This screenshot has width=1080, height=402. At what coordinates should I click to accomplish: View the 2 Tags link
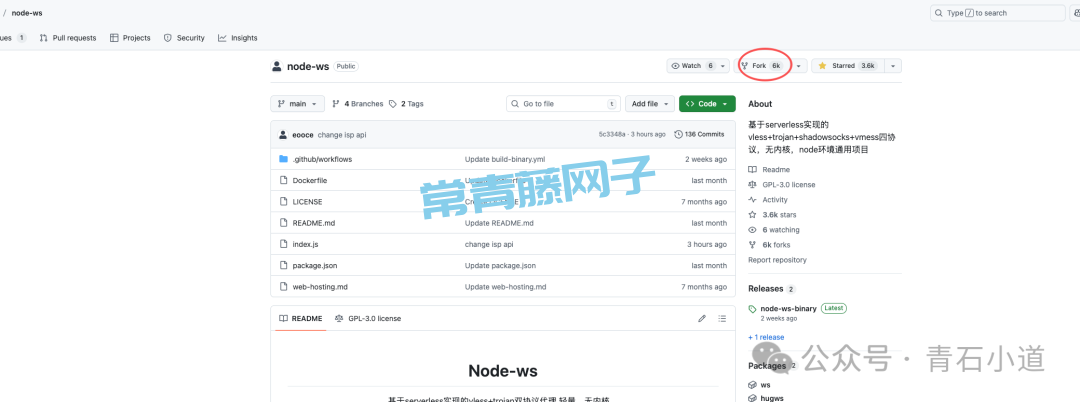(406, 104)
